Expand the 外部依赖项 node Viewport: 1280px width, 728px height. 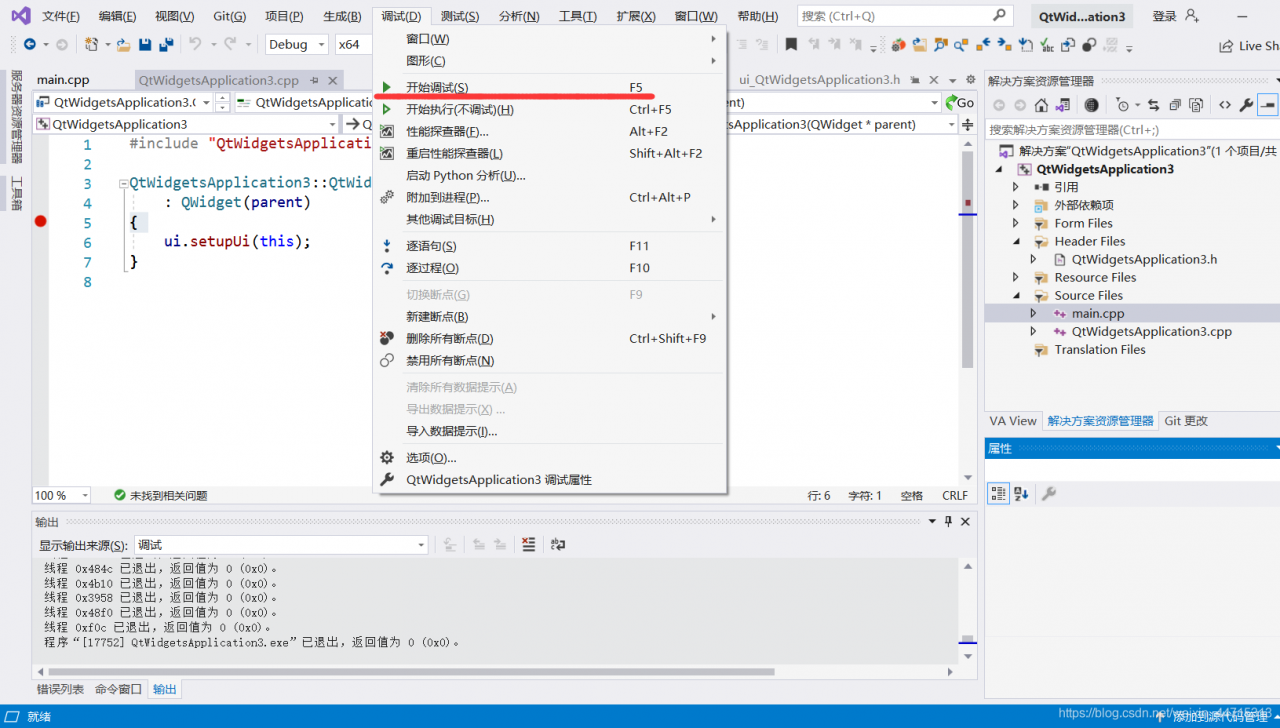tap(1016, 205)
